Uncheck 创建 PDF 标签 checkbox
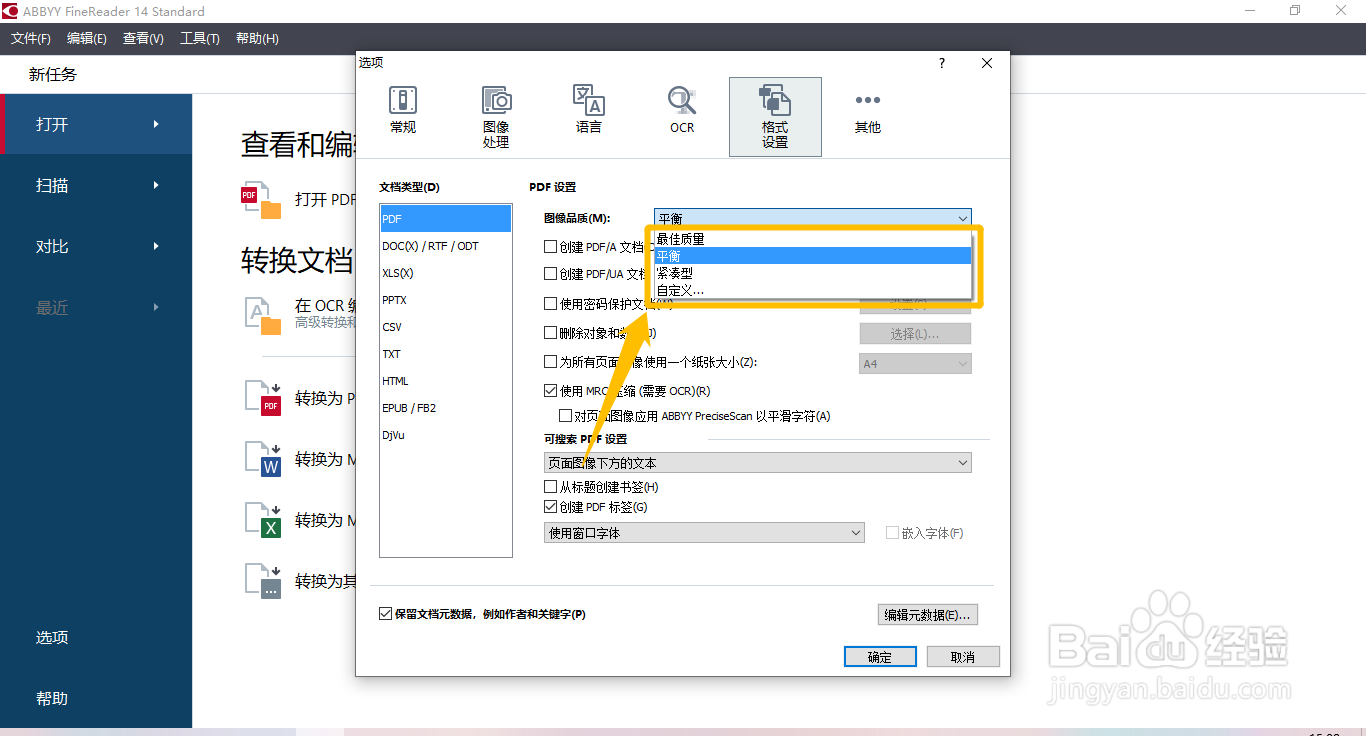This screenshot has width=1366, height=736. pyautogui.click(x=550, y=507)
